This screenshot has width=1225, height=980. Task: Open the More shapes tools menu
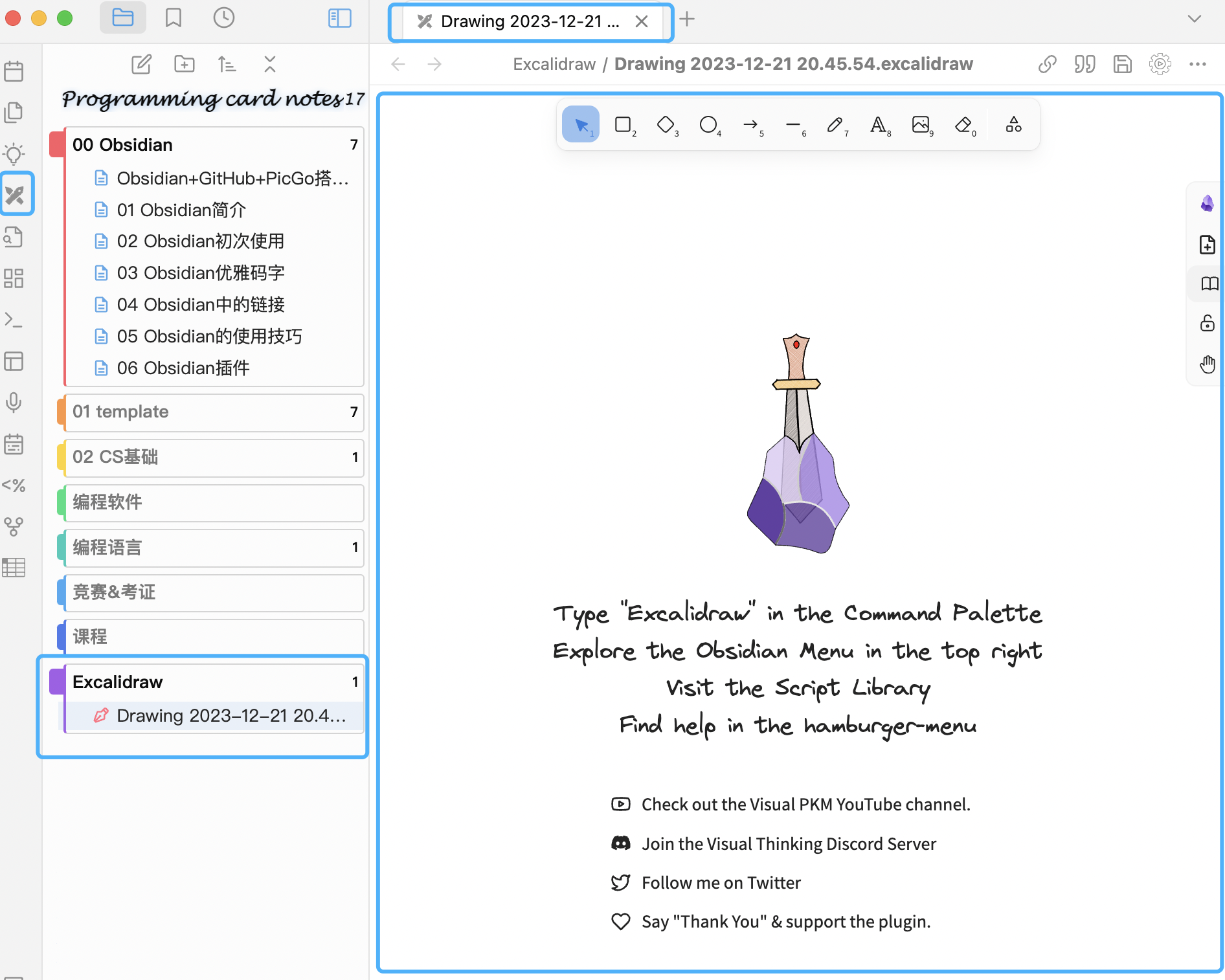[1014, 124]
